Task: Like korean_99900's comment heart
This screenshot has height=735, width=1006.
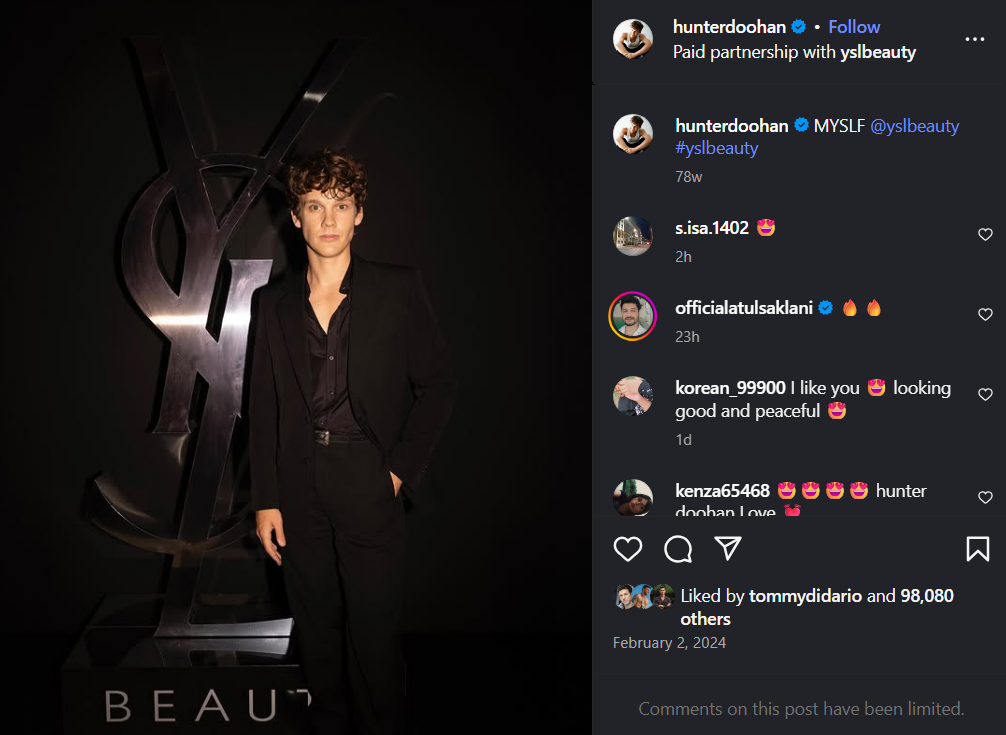Action: point(985,395)
